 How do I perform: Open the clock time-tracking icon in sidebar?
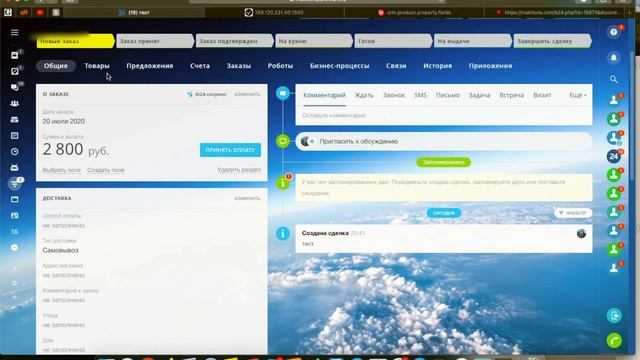tap(15, 151)
